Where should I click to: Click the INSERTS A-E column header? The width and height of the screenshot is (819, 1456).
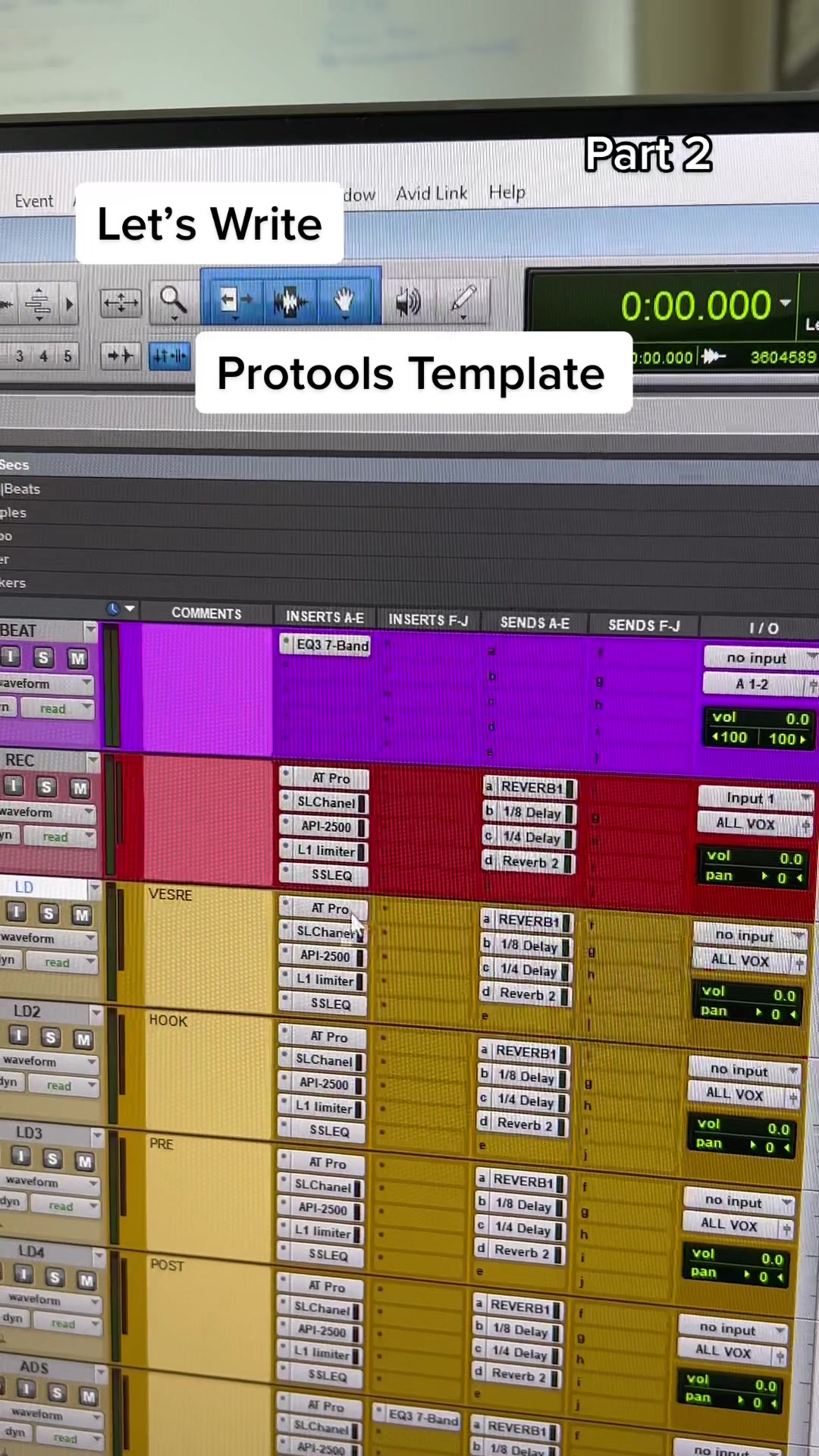coord(325,617)
